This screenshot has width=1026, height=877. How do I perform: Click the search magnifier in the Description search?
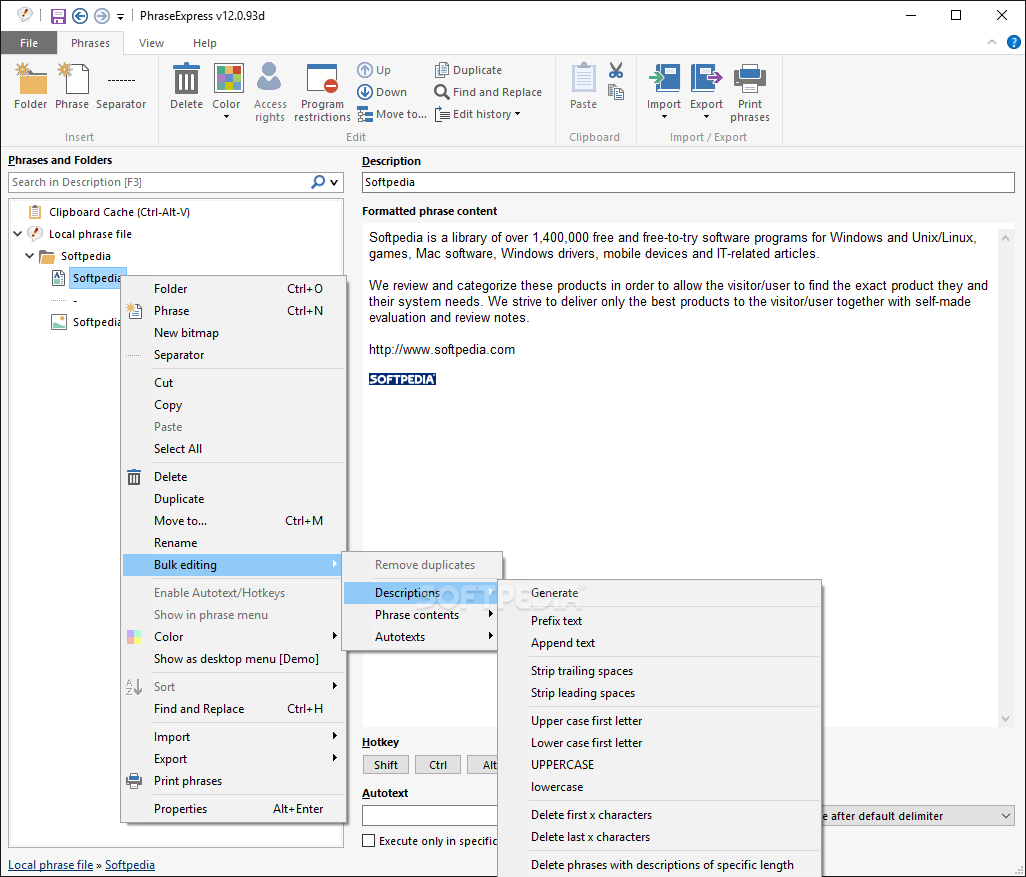click(318, 182)
